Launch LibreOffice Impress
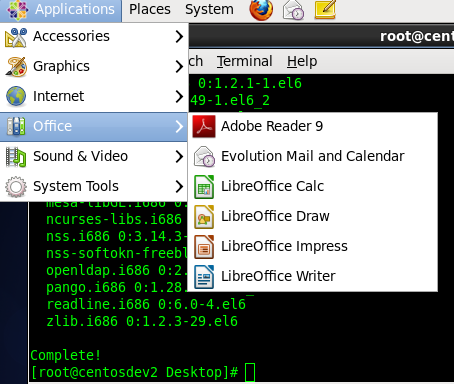Image resolution: width=454 pixels, height=384 pixels. pos(313,246)
